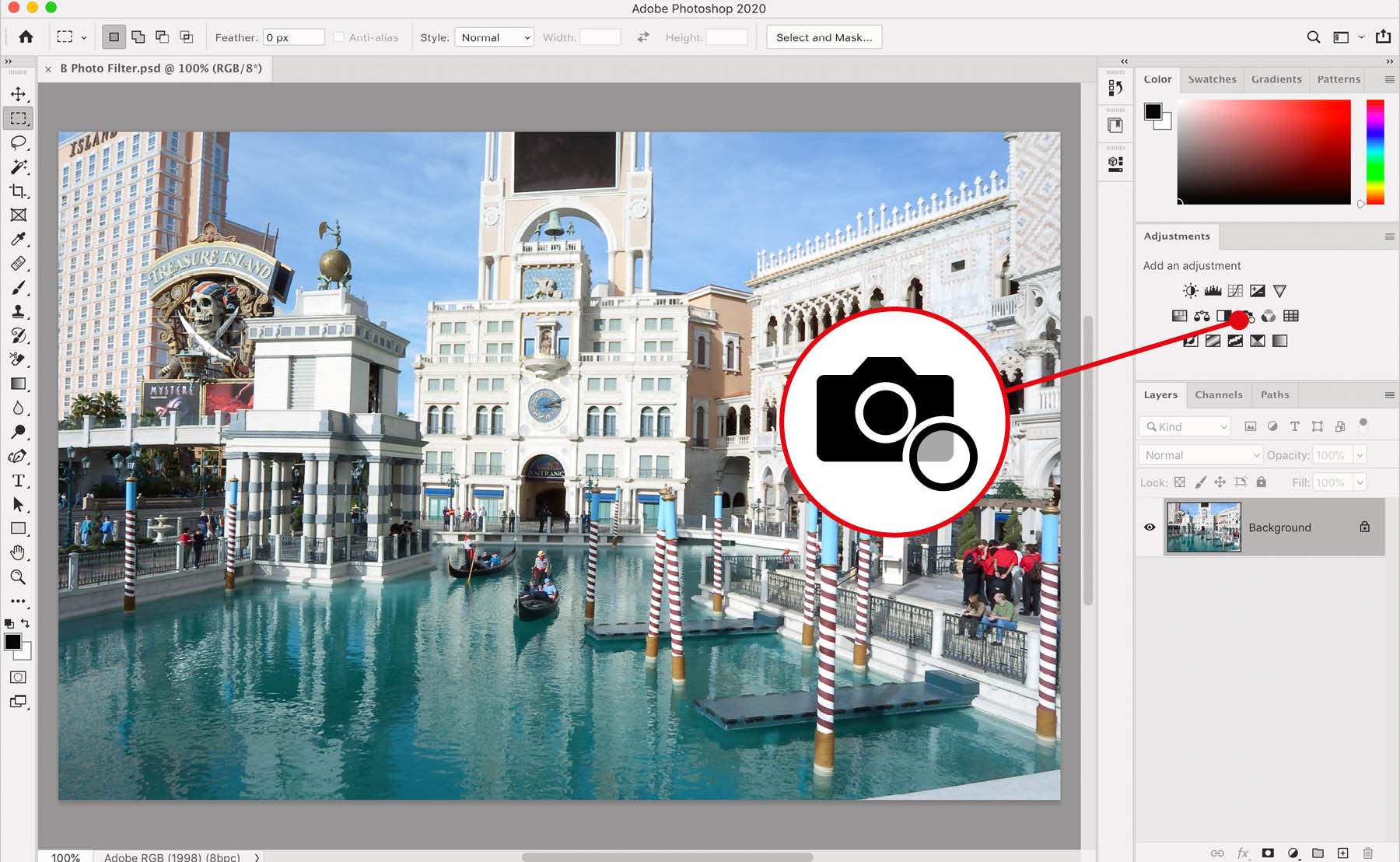Switch to the Paths tab

[1275, 394]
